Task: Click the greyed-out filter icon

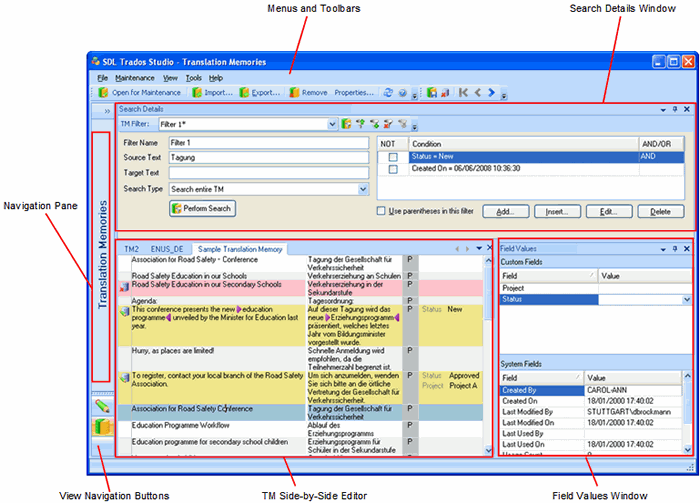Action: (403, 124)
